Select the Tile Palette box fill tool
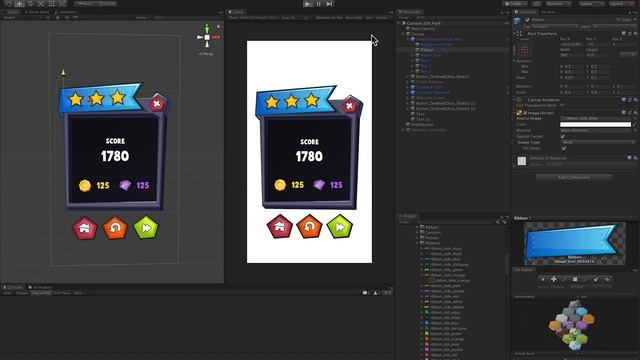Viewport: 640px width, 360px height. click(575, 279)
